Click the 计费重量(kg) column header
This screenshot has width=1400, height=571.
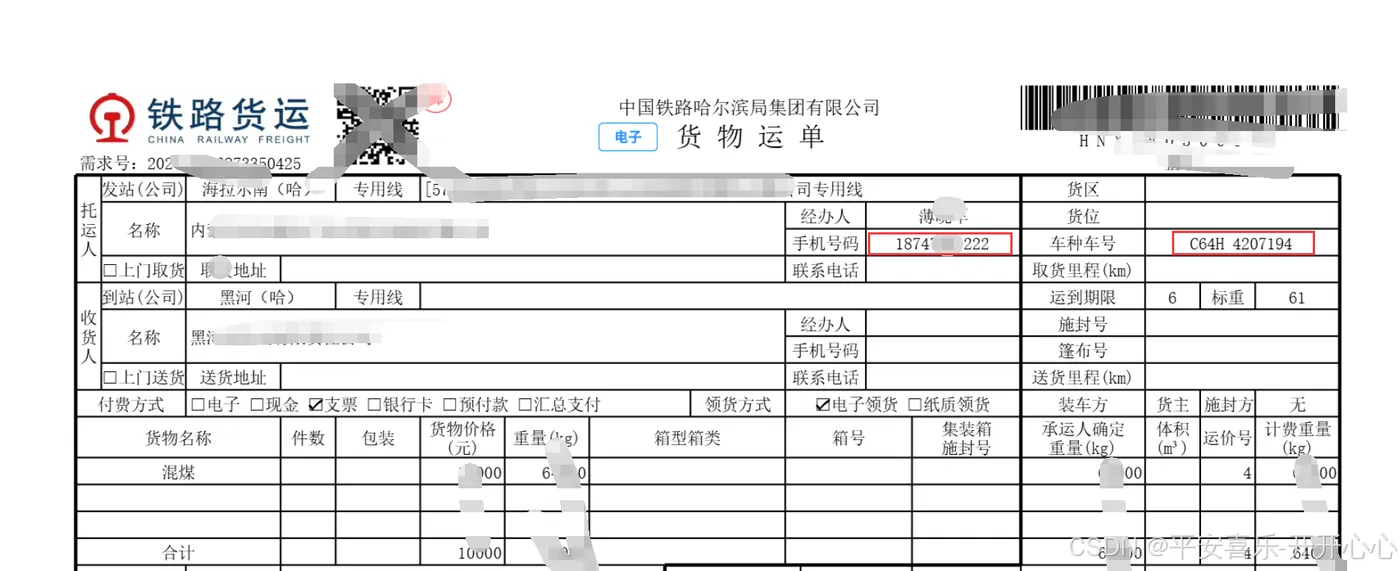(x=1297, y=438)
